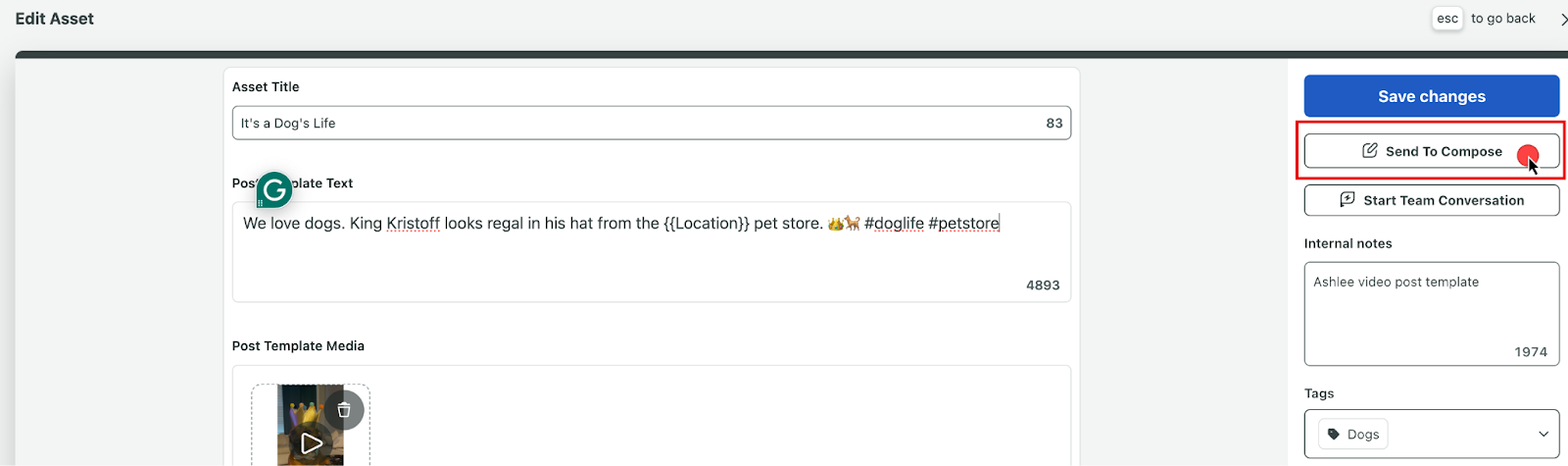Screen dimensions: 1568x466
Task: Send the asset to Compose
Action: [x=1431, y=151]
